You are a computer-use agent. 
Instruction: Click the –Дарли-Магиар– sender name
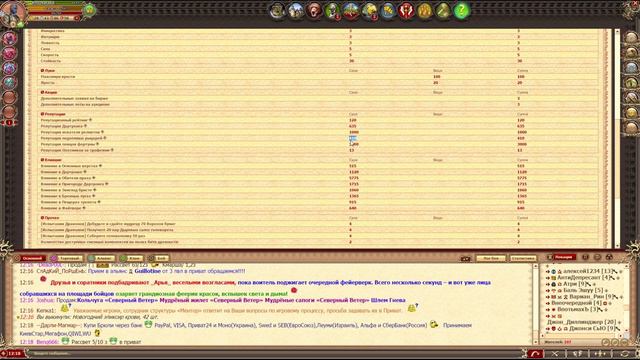[57, 325]
